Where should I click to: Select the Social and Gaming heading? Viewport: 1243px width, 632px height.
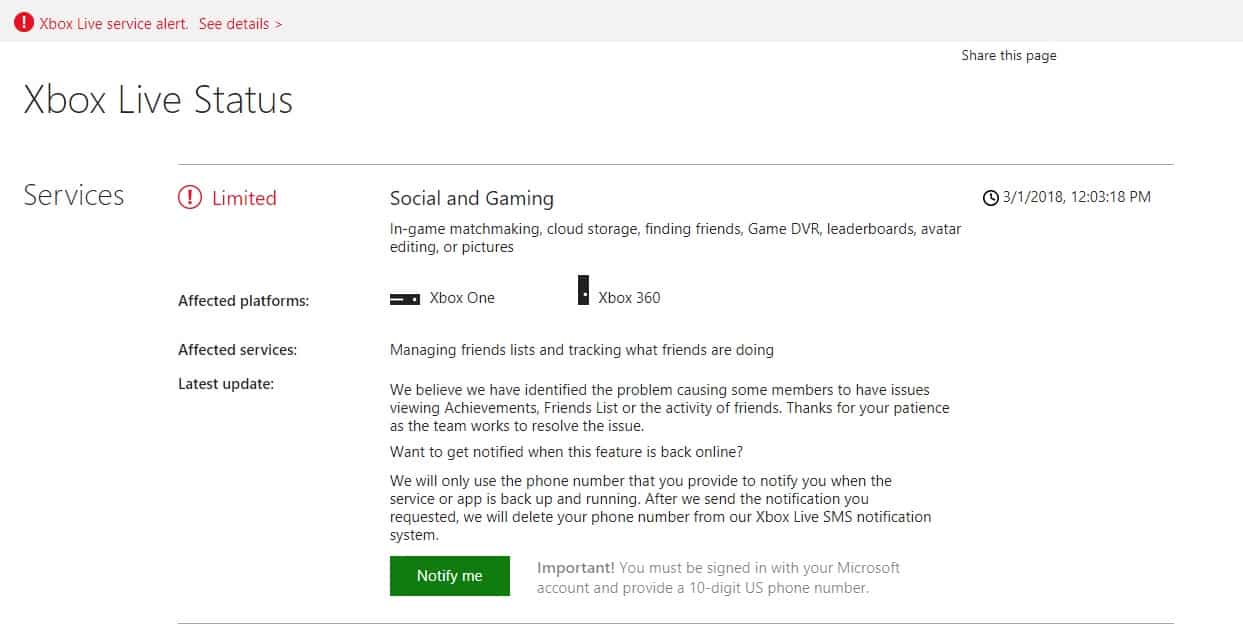(471, 198)
